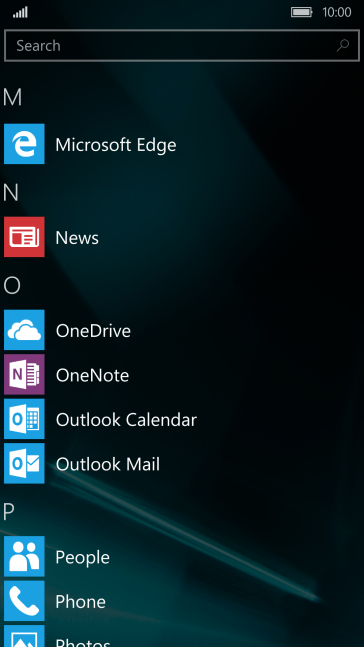
Task: Tap the signal strength bars
Action: pos(20,13)
